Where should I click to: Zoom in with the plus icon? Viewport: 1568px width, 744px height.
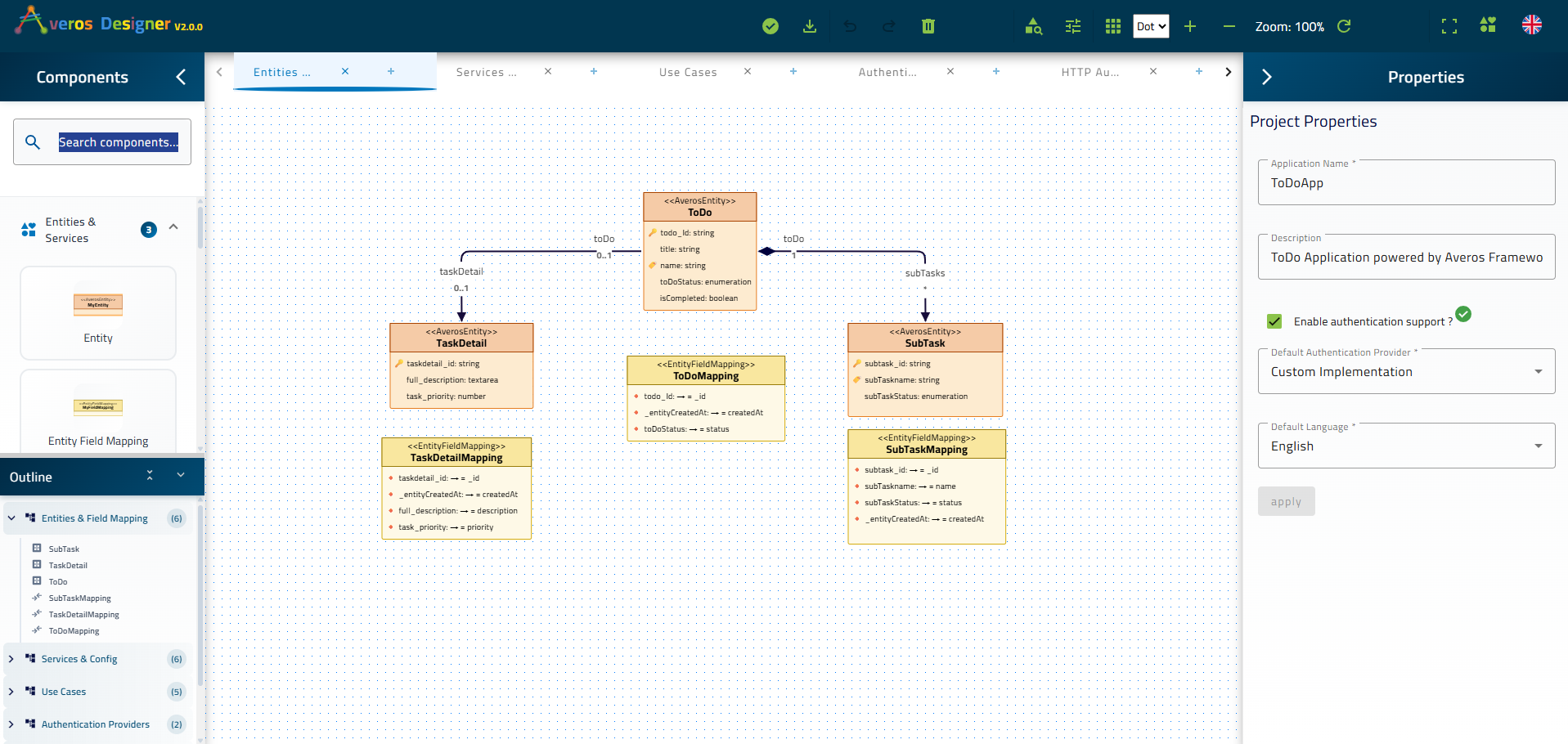(1190, 26)
